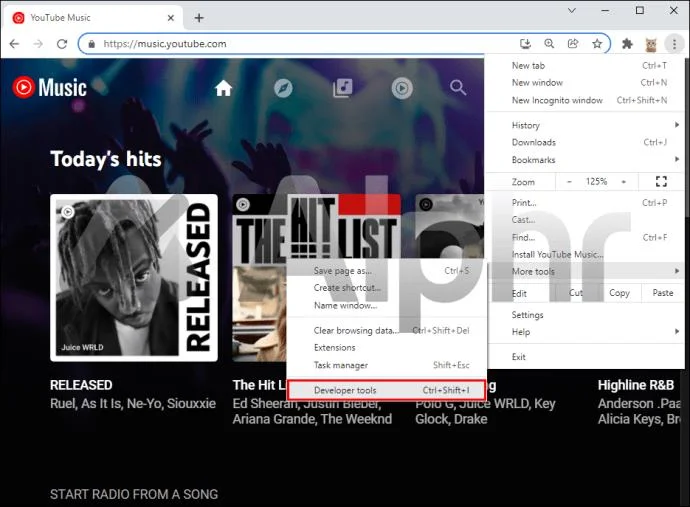
Task: Click the zoom magnifier icon in address bar
Action: coord(549,44)
